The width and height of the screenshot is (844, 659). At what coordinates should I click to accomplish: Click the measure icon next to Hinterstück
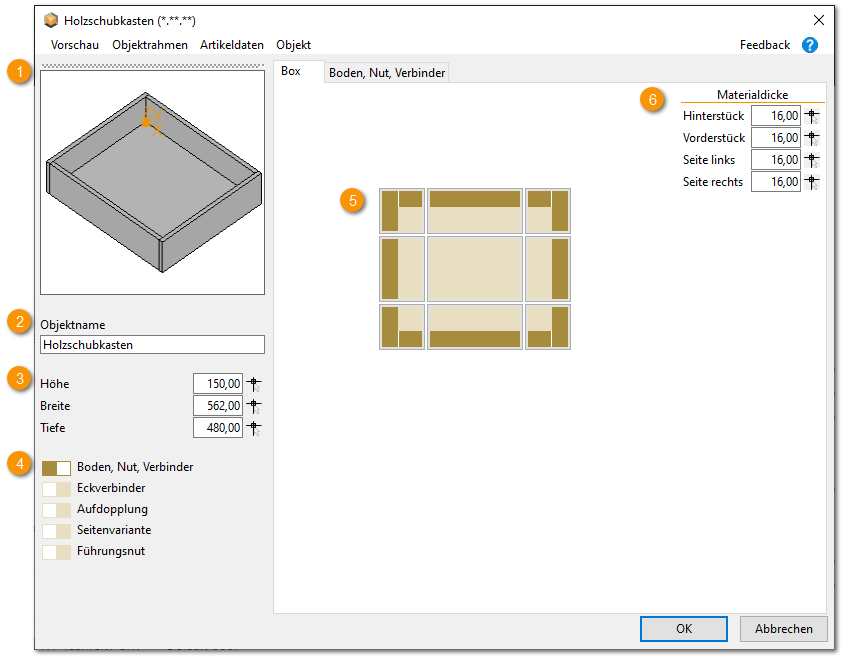(812, 116)
